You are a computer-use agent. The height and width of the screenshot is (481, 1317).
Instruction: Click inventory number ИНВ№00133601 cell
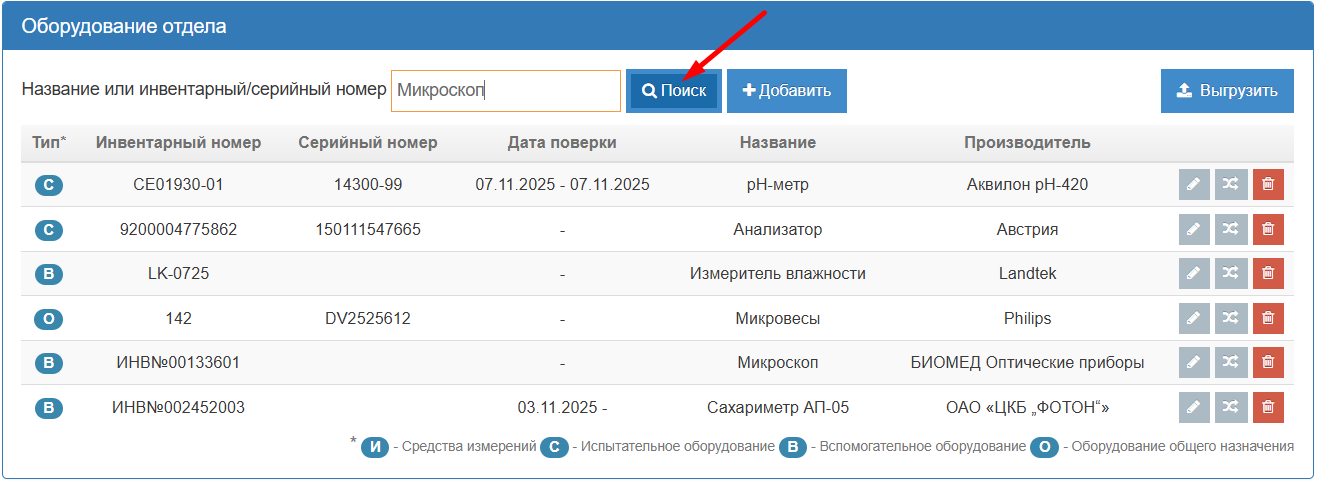(x=178, y=363)
